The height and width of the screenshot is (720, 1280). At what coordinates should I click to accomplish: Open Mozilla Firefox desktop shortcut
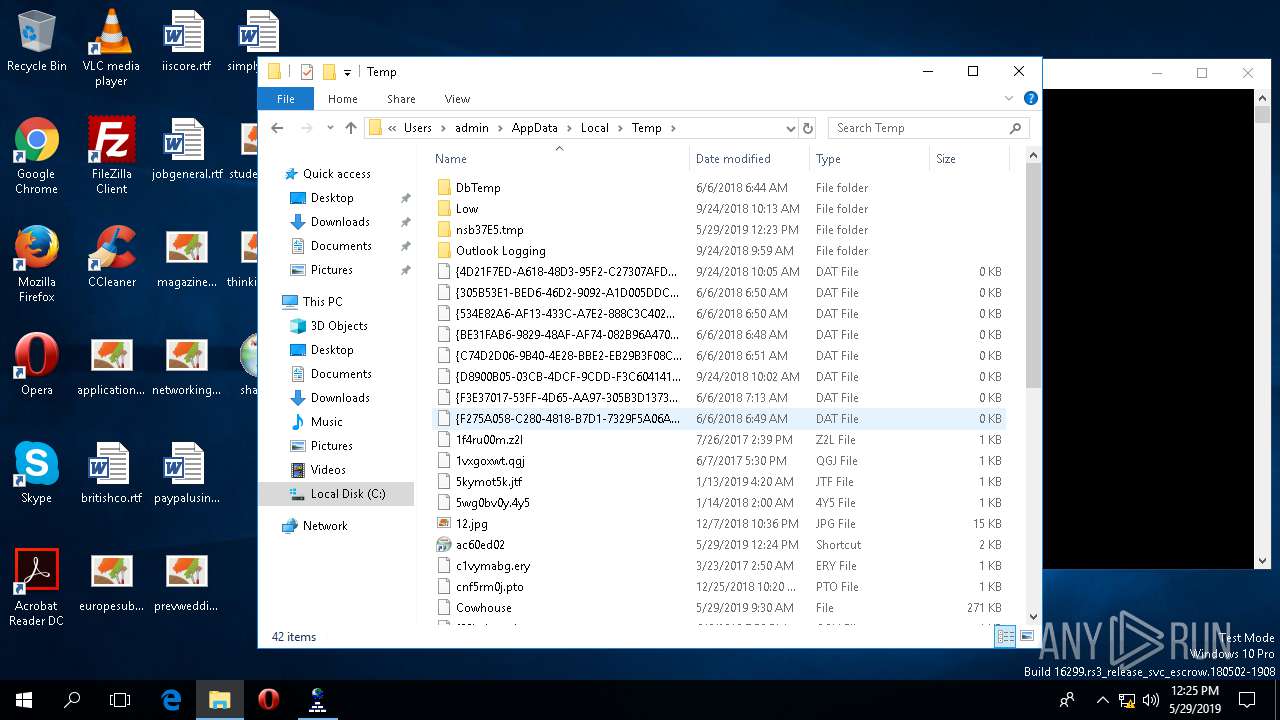pyautogui.click(x=36, y=264)
